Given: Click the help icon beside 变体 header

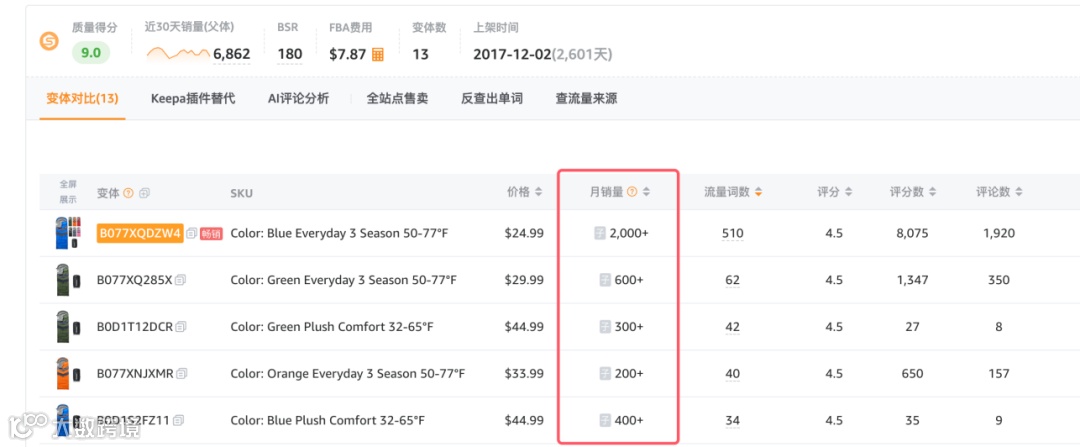Looking at the screenshot, I should pyautogui.click(x=128, y=194).
